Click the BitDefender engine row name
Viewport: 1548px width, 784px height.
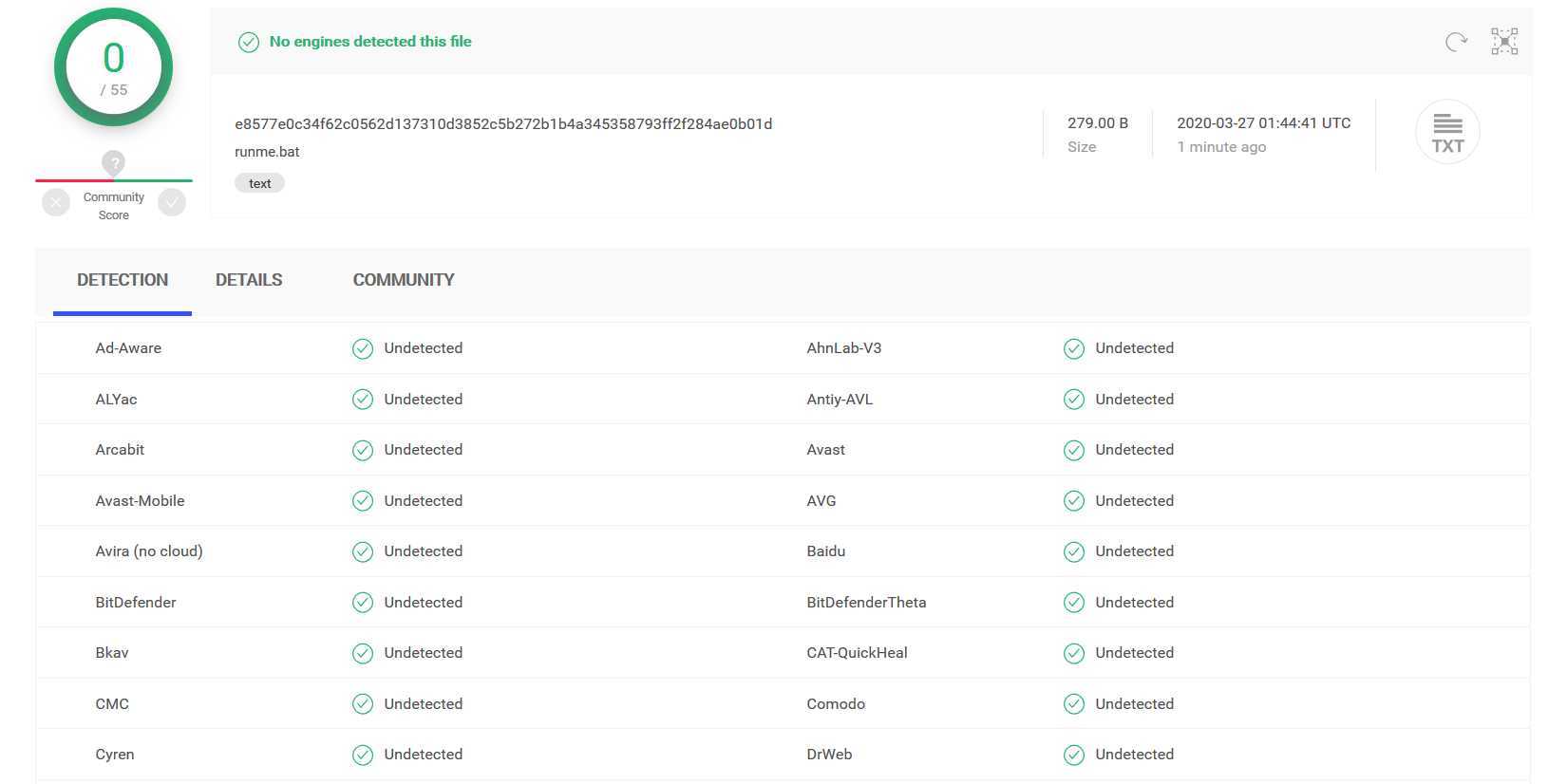(x=136, y=603)
